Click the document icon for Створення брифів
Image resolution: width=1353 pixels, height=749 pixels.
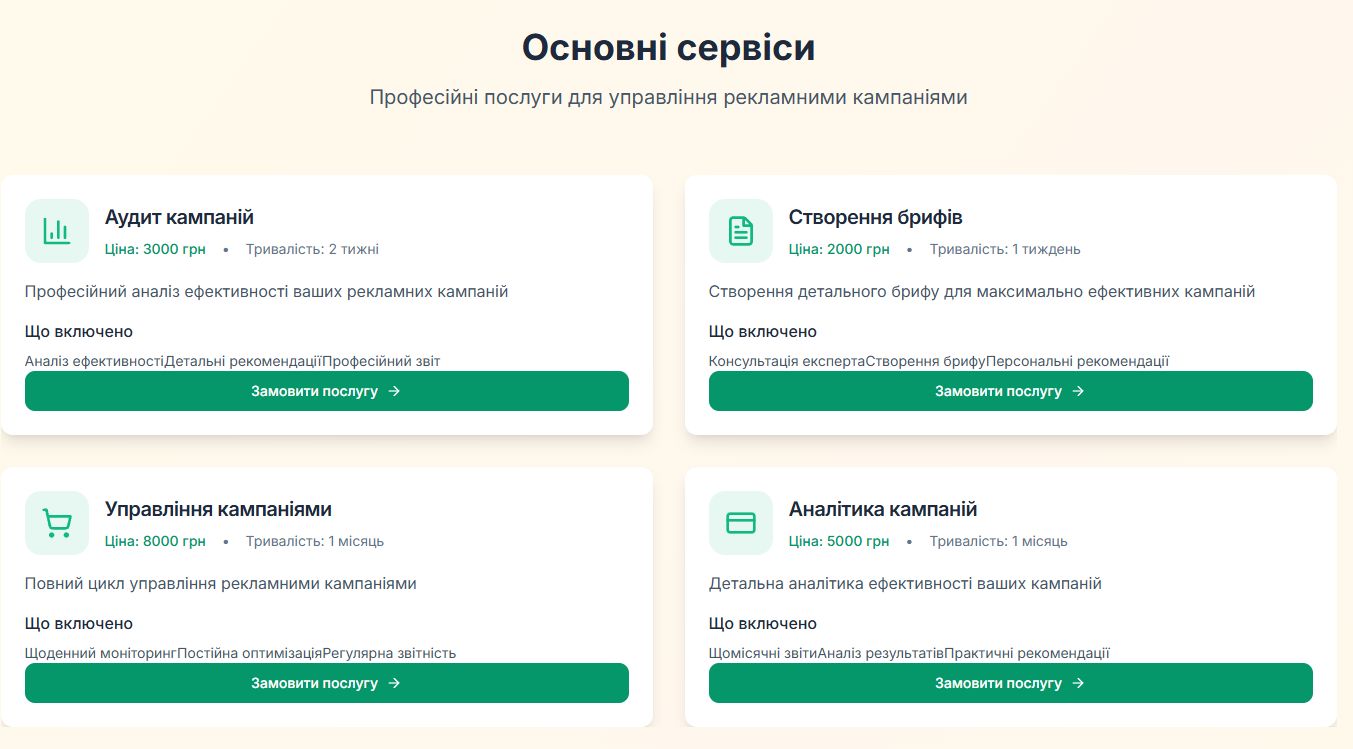[x=741, y=231]
